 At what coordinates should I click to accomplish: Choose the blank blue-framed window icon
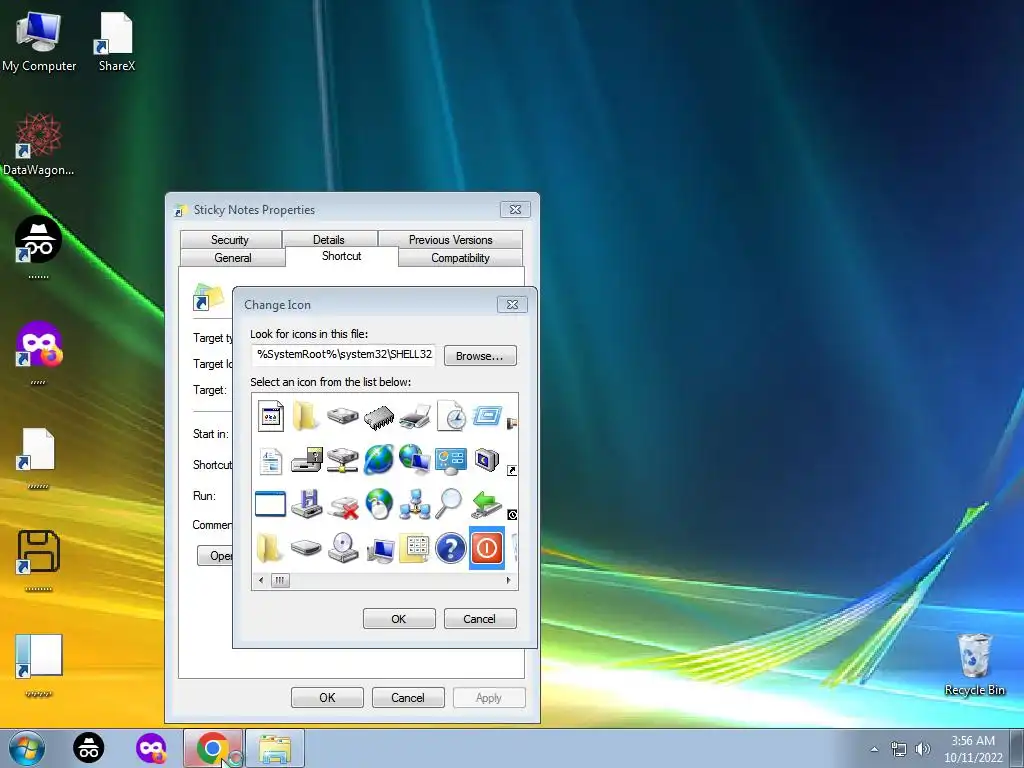[x=270, y=504]
